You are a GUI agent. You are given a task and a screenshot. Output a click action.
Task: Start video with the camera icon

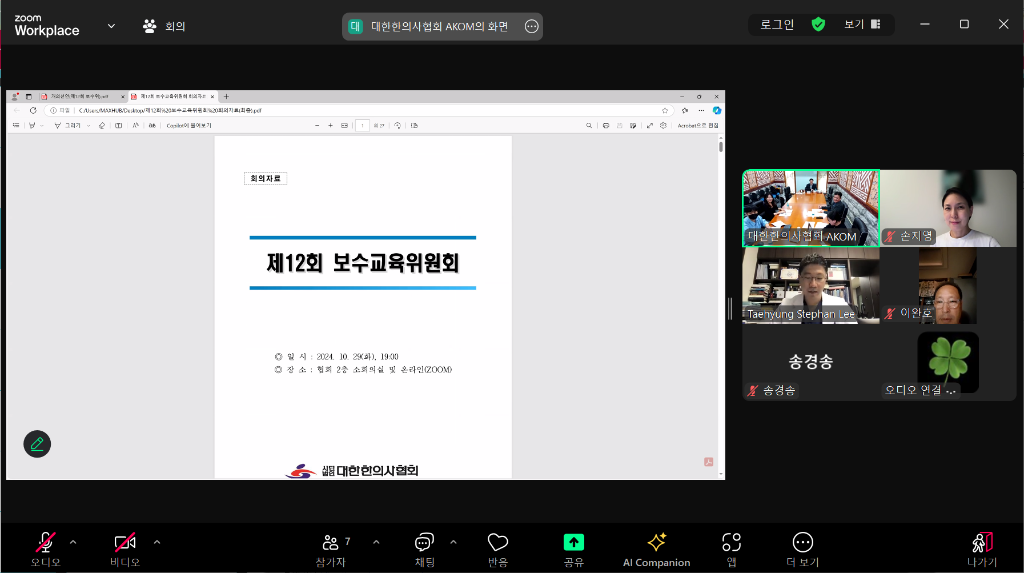125,542
